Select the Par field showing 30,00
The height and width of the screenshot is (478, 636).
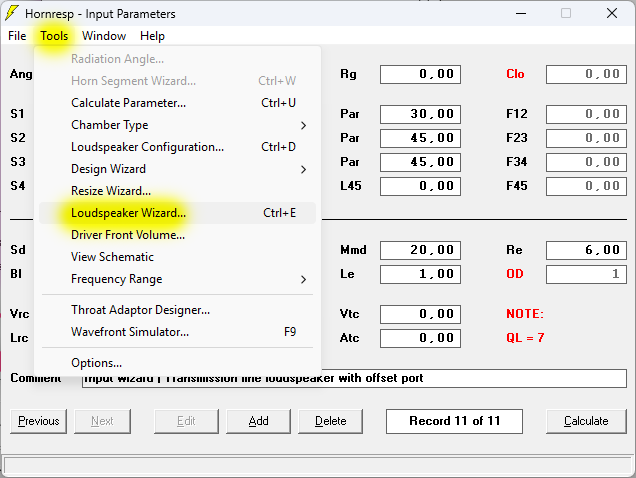click(x=420, y=114)
